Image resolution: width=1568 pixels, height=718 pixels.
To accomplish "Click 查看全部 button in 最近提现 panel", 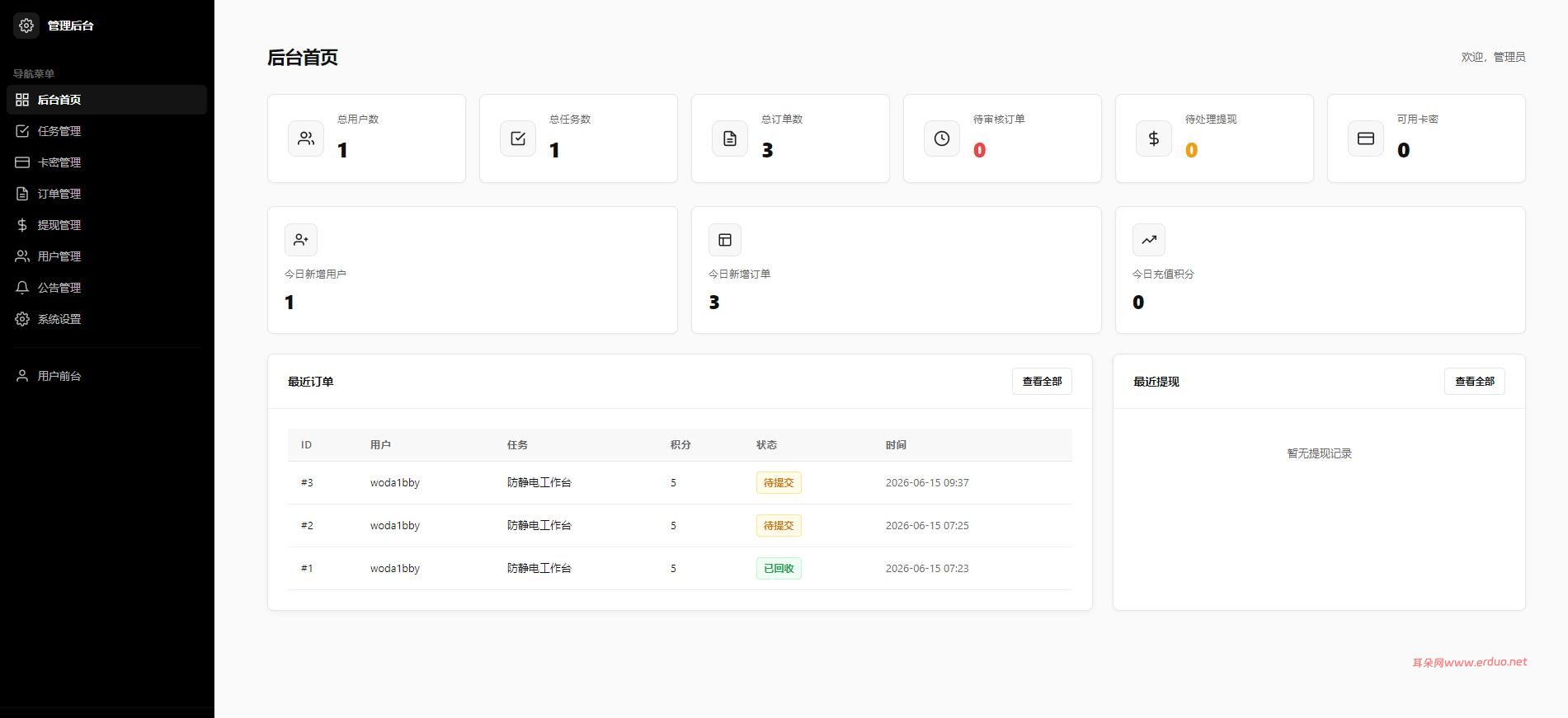I will point(1474,382).
